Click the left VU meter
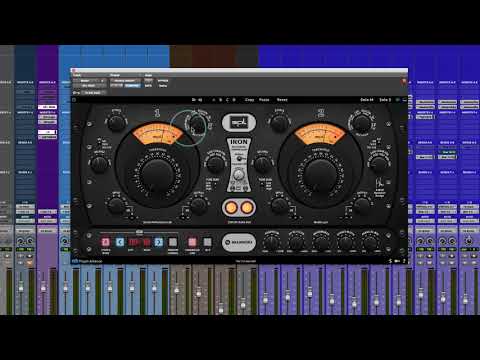This screenshot has height=360, width=480. pos(157,134)
